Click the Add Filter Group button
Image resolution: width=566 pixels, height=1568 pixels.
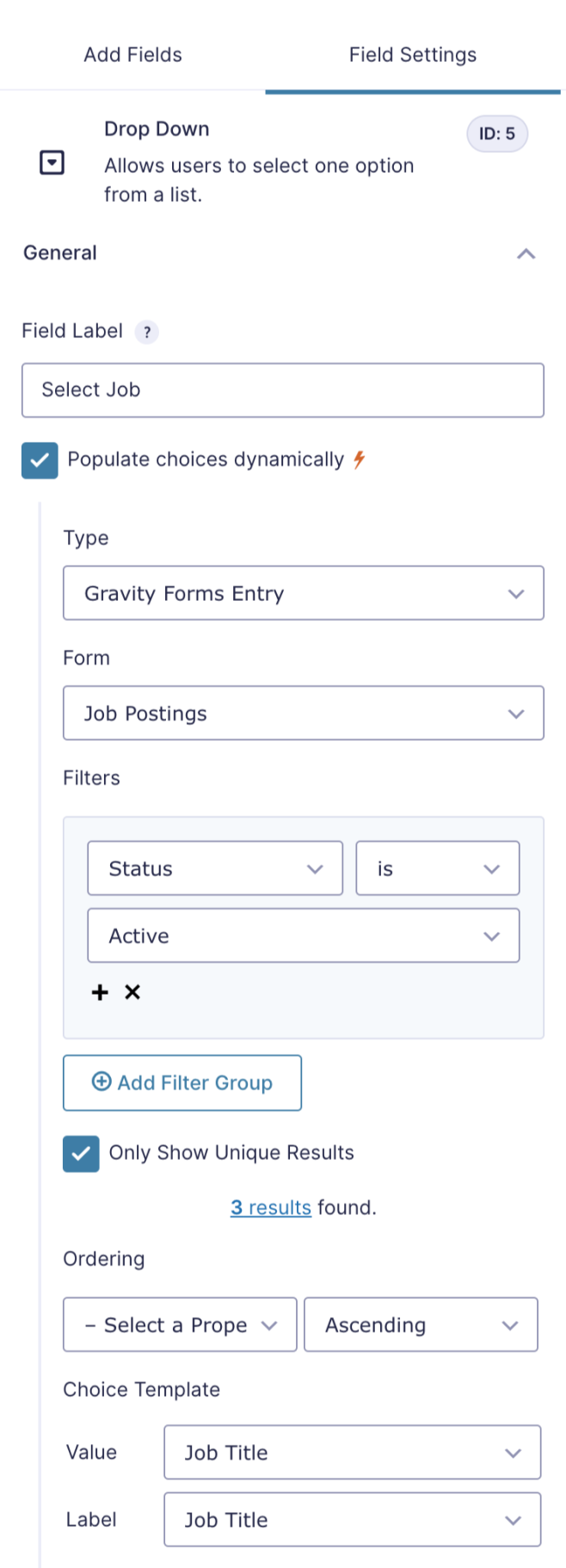(x=181, y=1083)
